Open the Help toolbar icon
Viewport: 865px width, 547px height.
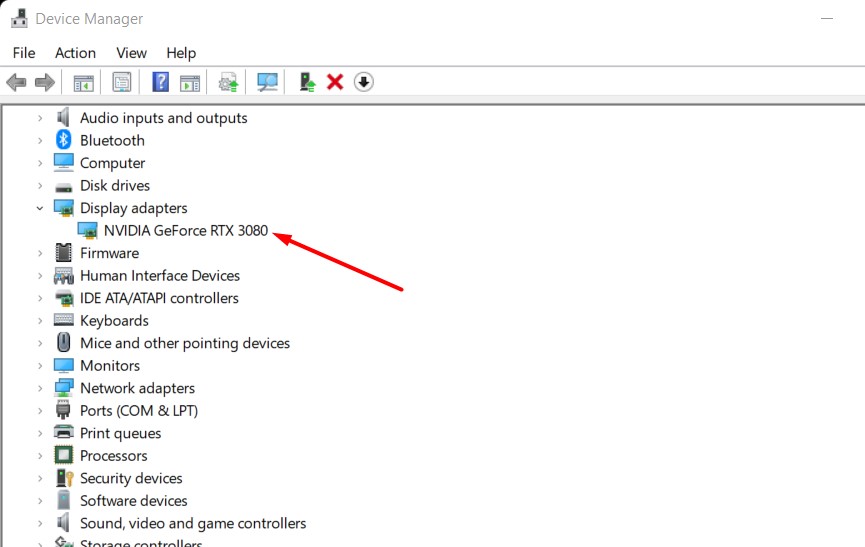[x=160, y=82]
